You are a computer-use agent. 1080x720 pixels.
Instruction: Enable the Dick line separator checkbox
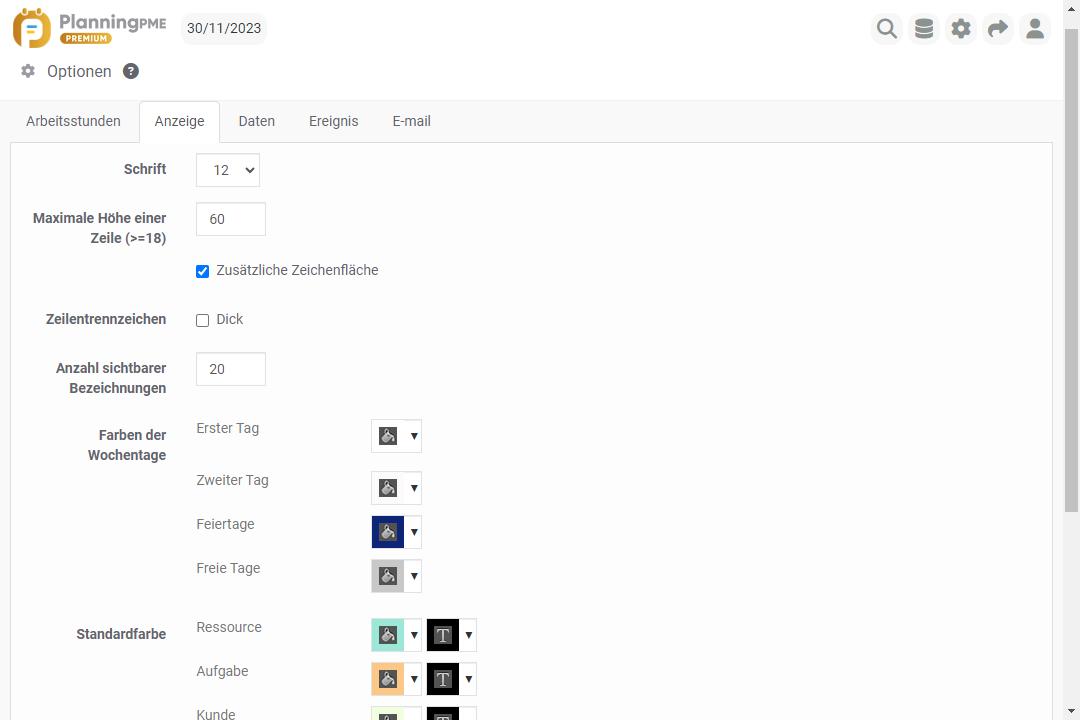(x=203, y=320)
